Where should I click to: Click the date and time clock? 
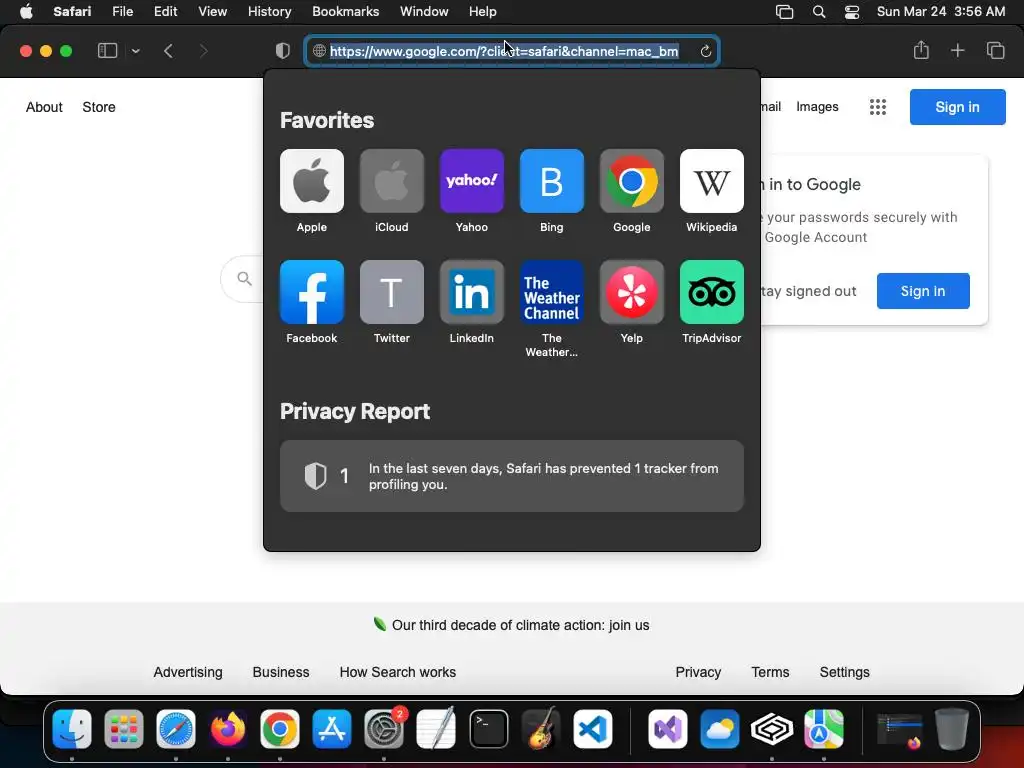pyautogui.click(x=940, y=12)
